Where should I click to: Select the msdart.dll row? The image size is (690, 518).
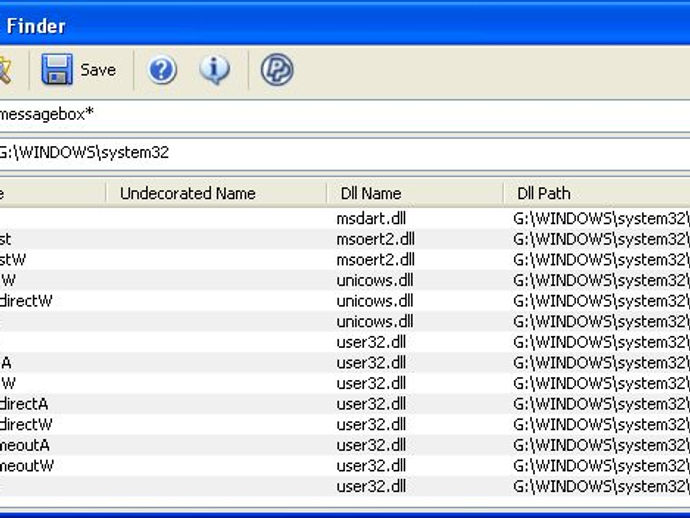[345, 219]
